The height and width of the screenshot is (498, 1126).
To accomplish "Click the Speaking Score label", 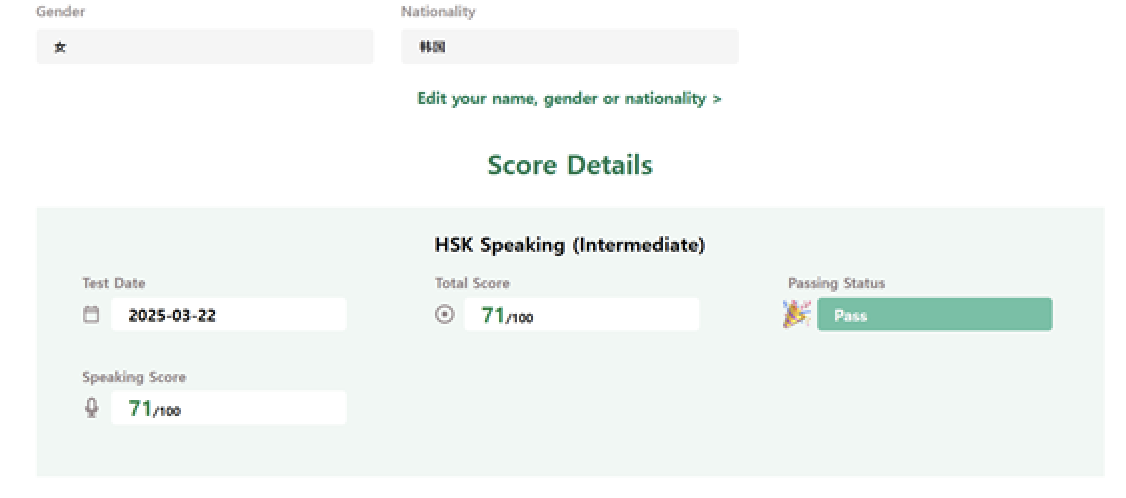I will pos(134,377).
